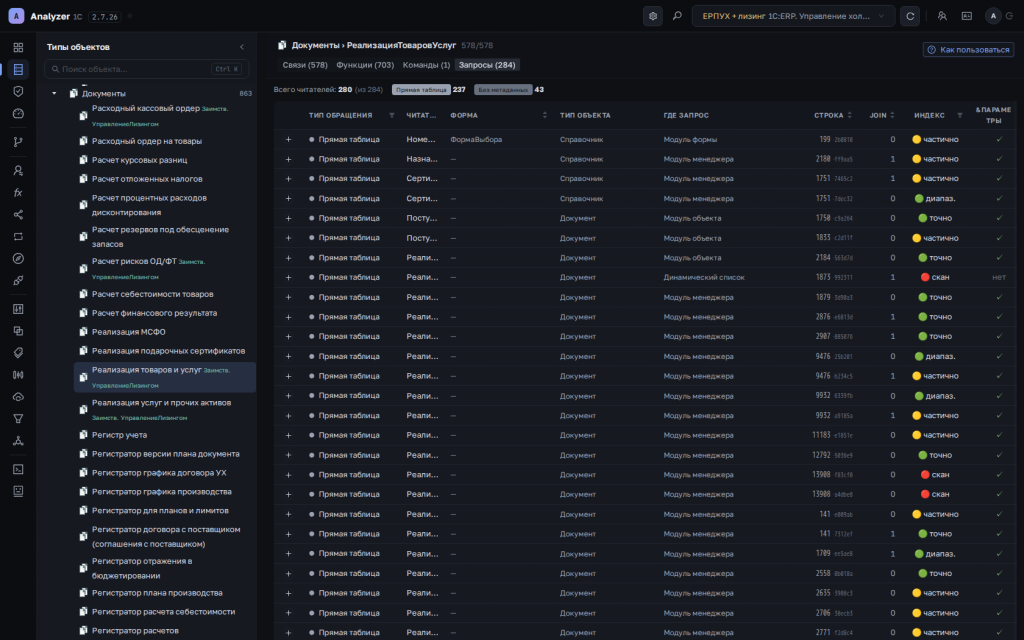The height and width of the screenshot is (640, 1024).
Task: Click the 'Как пользоваться' help button
Action: 968,50
